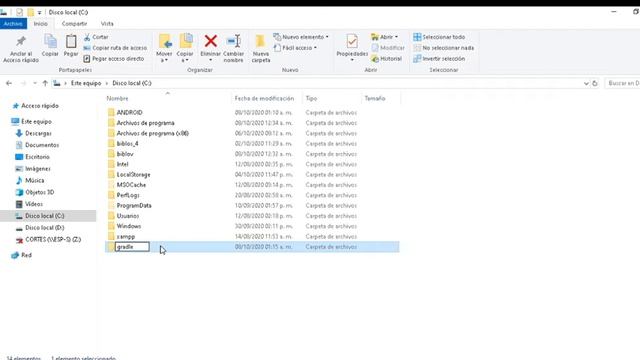This screenshot has height=360, width=640.
Task: Refresh the address bar location
Action: [595, 83]
